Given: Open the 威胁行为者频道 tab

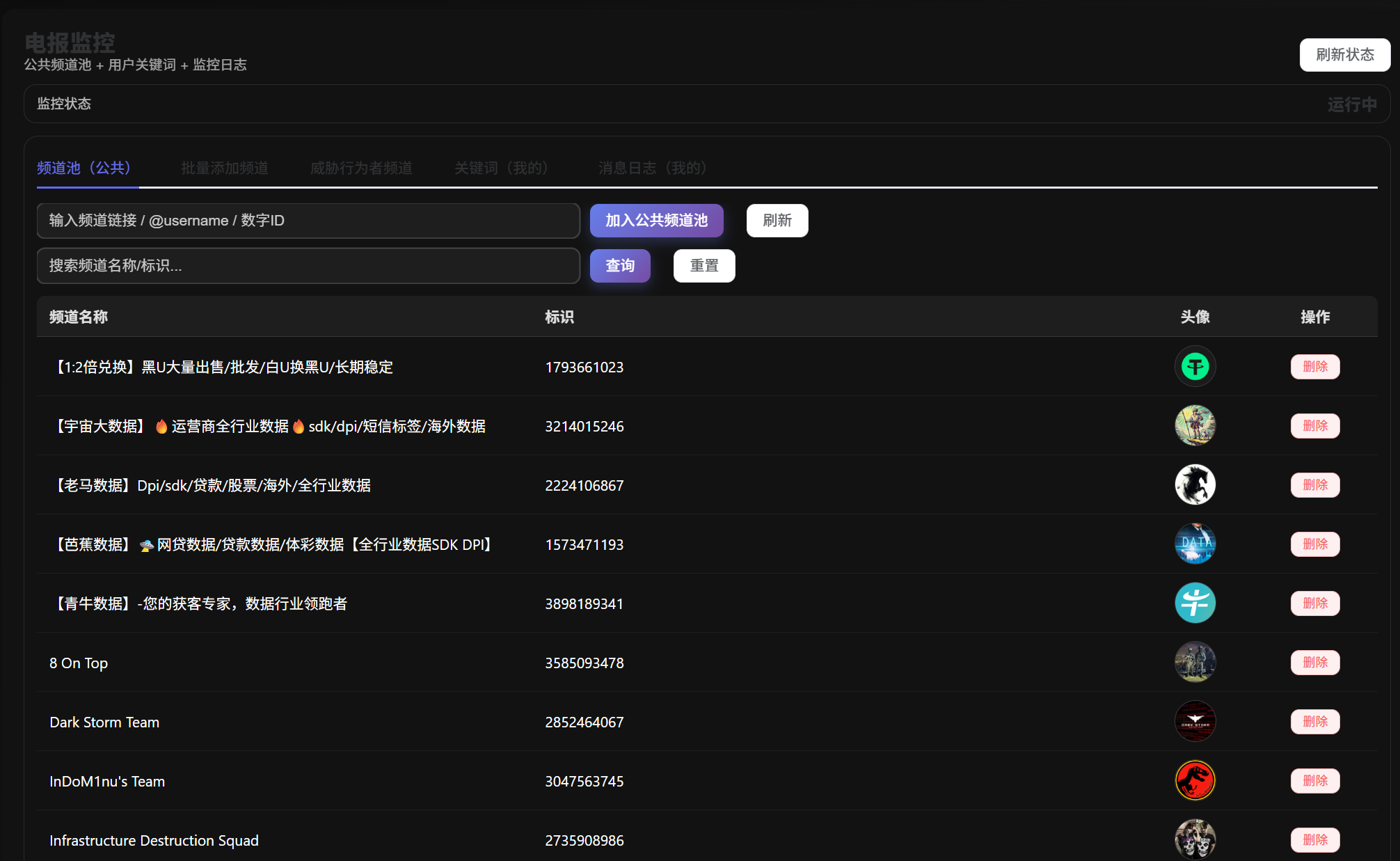Looking at the screenshot, I should [361, 168].
